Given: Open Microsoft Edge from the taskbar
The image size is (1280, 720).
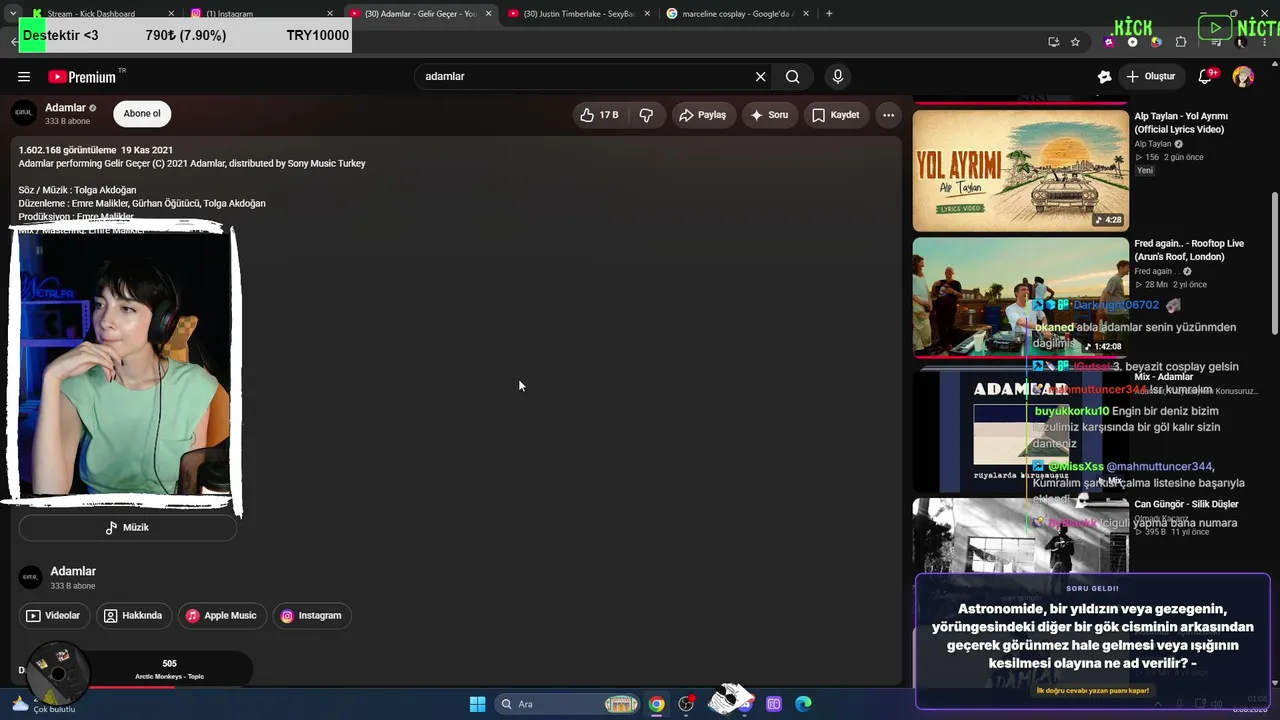Looking at the screenshot, I should point(803,704).
